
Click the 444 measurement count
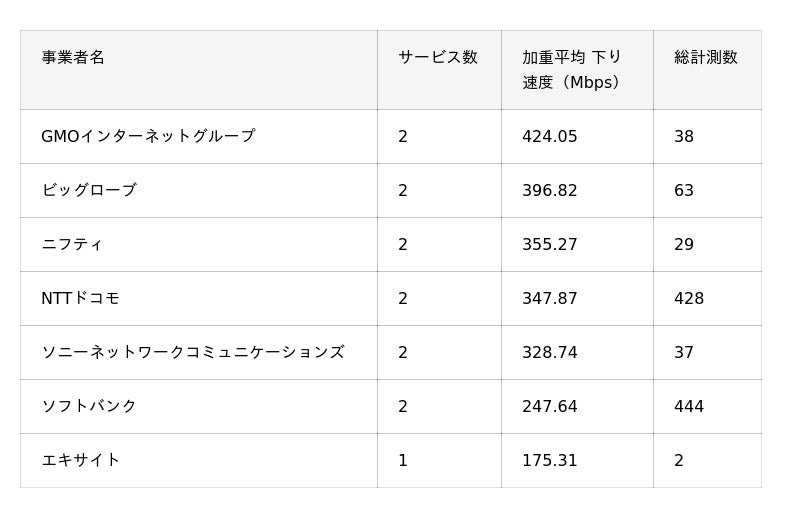(689, 406)
